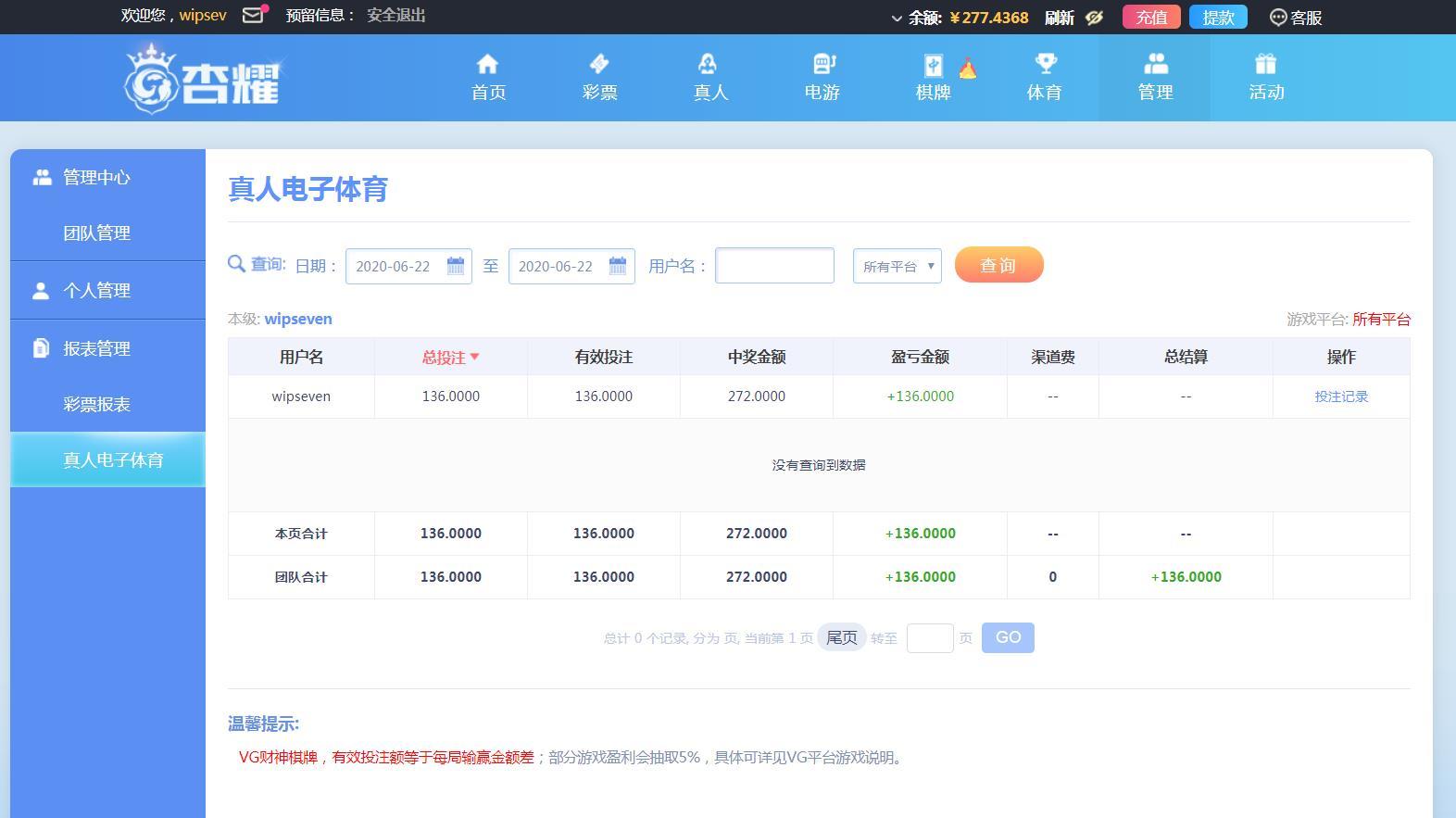This screenshot has width=1456, height=818.
Task: Go to 首页 home icon
Action: pos(487,64)
